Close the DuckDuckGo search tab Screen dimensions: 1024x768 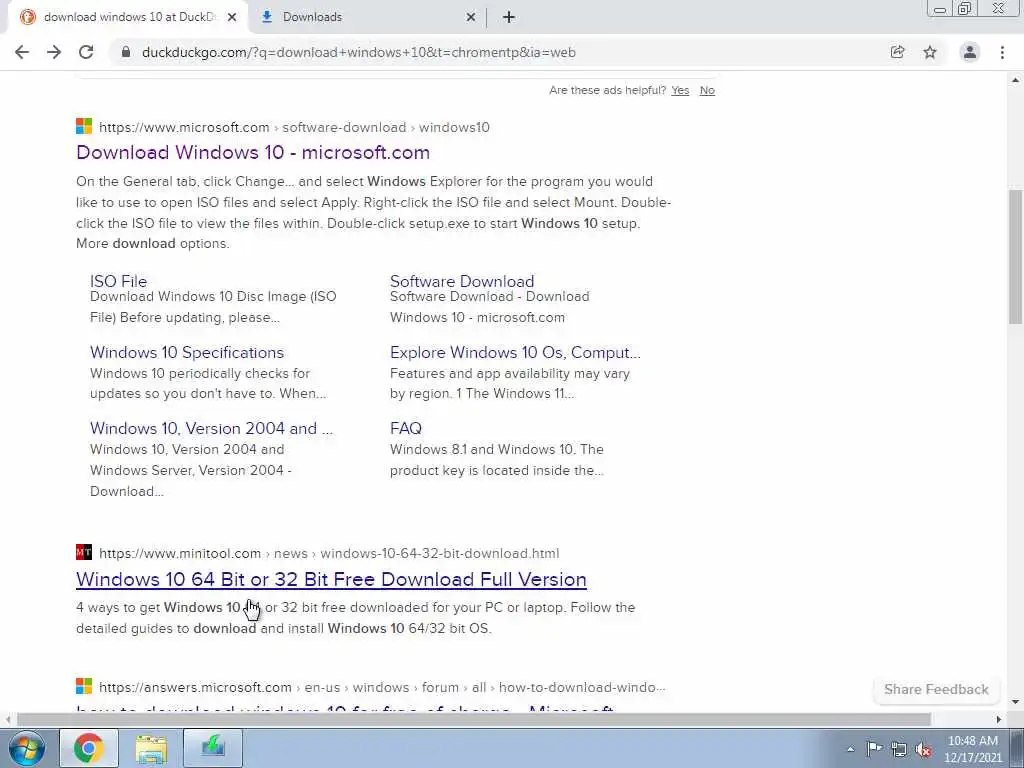[232, 17]
